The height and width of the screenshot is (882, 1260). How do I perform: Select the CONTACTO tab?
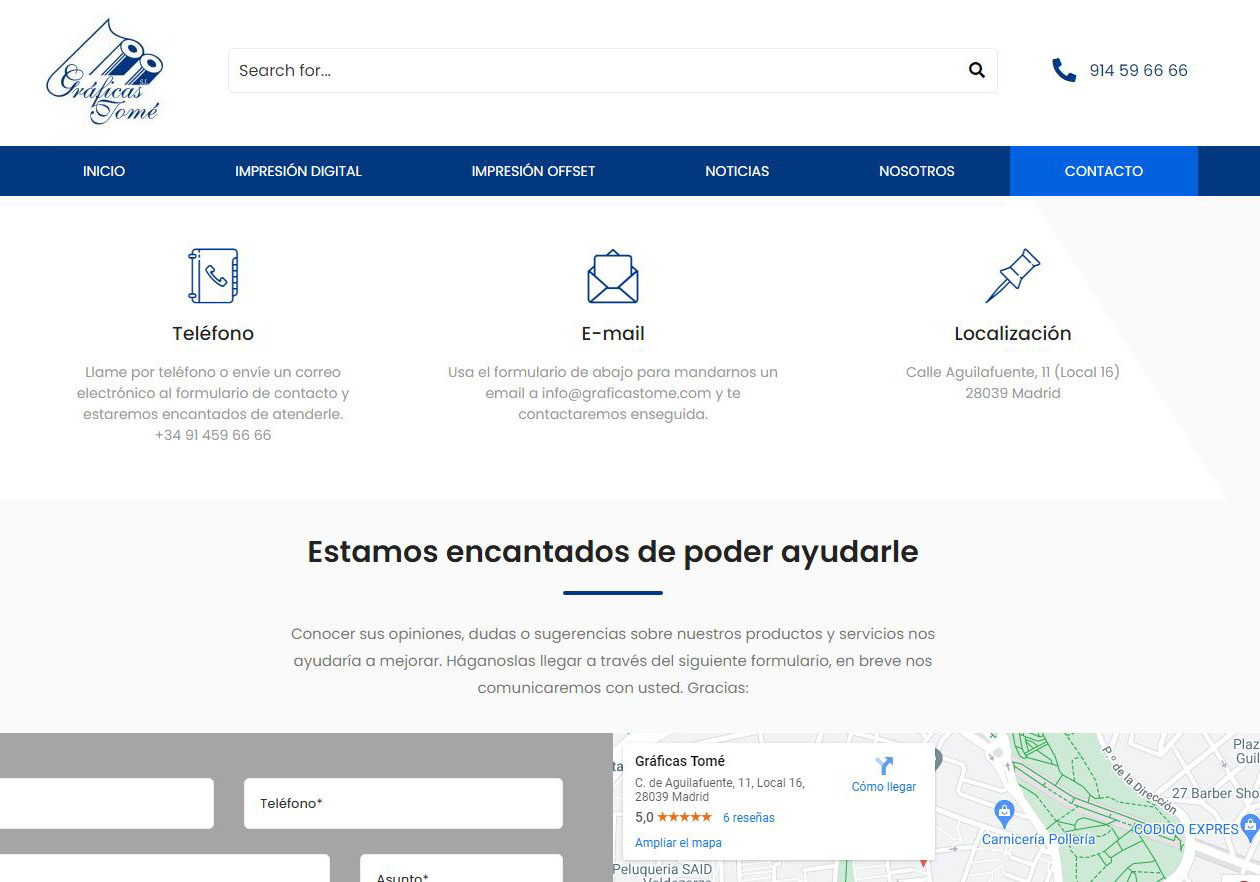pos(1103,171)
